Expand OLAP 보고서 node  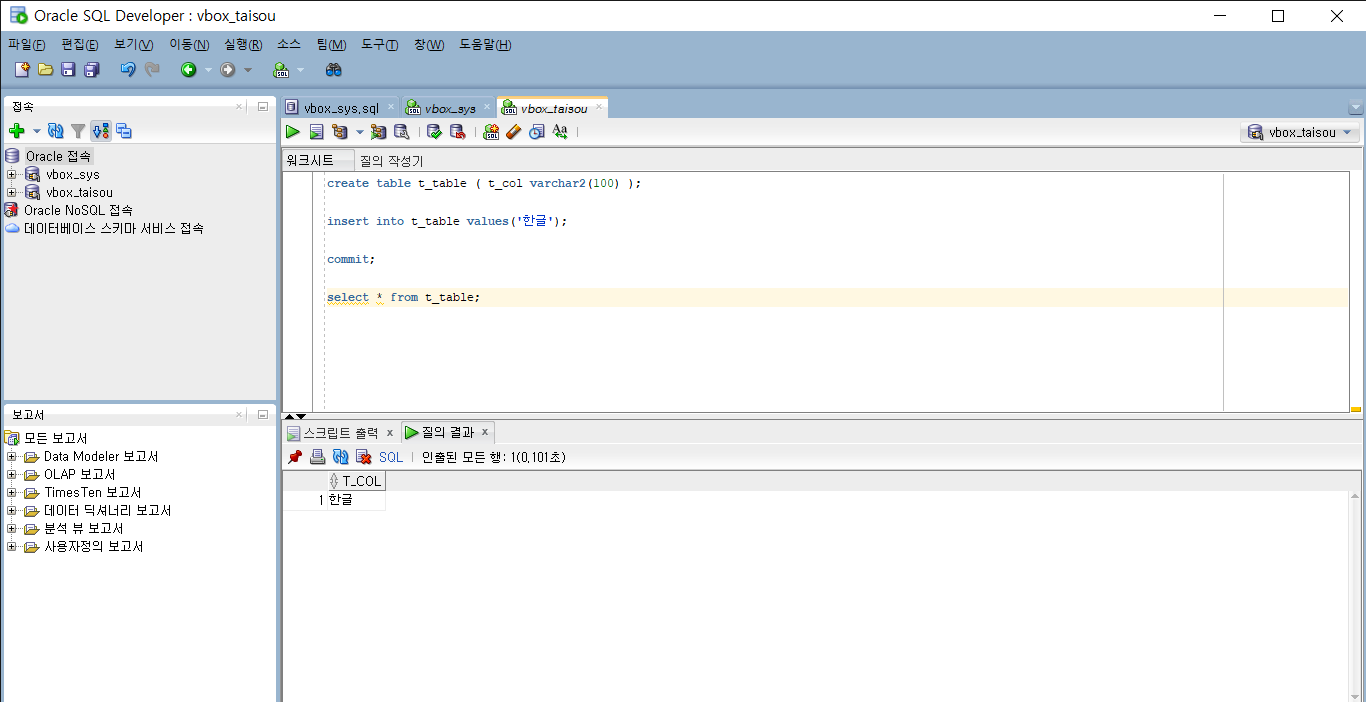[x=11, y=474]
